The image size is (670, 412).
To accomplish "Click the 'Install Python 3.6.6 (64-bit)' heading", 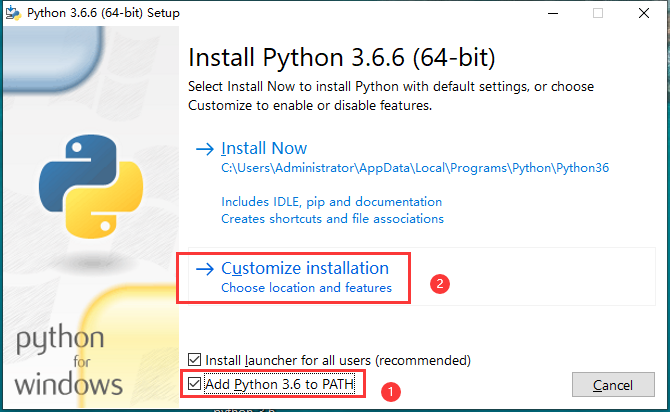I will coord(342,57).
